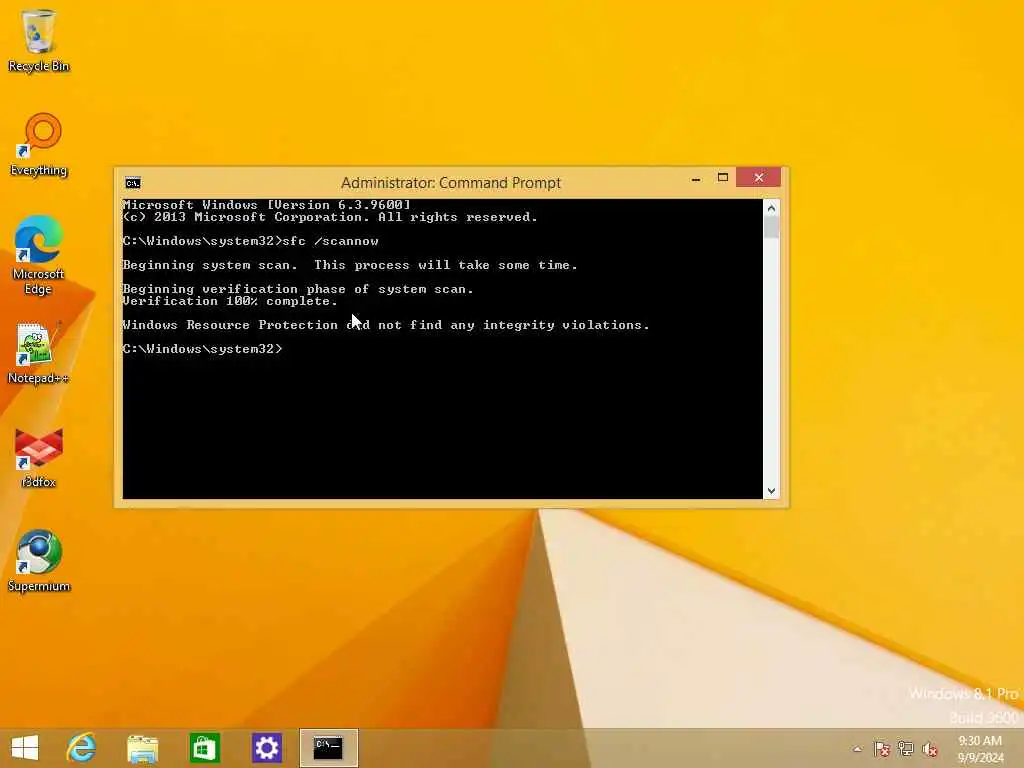Open the Recycle Bin desktop icon
1024x768 pixels.
click(39, 40)
